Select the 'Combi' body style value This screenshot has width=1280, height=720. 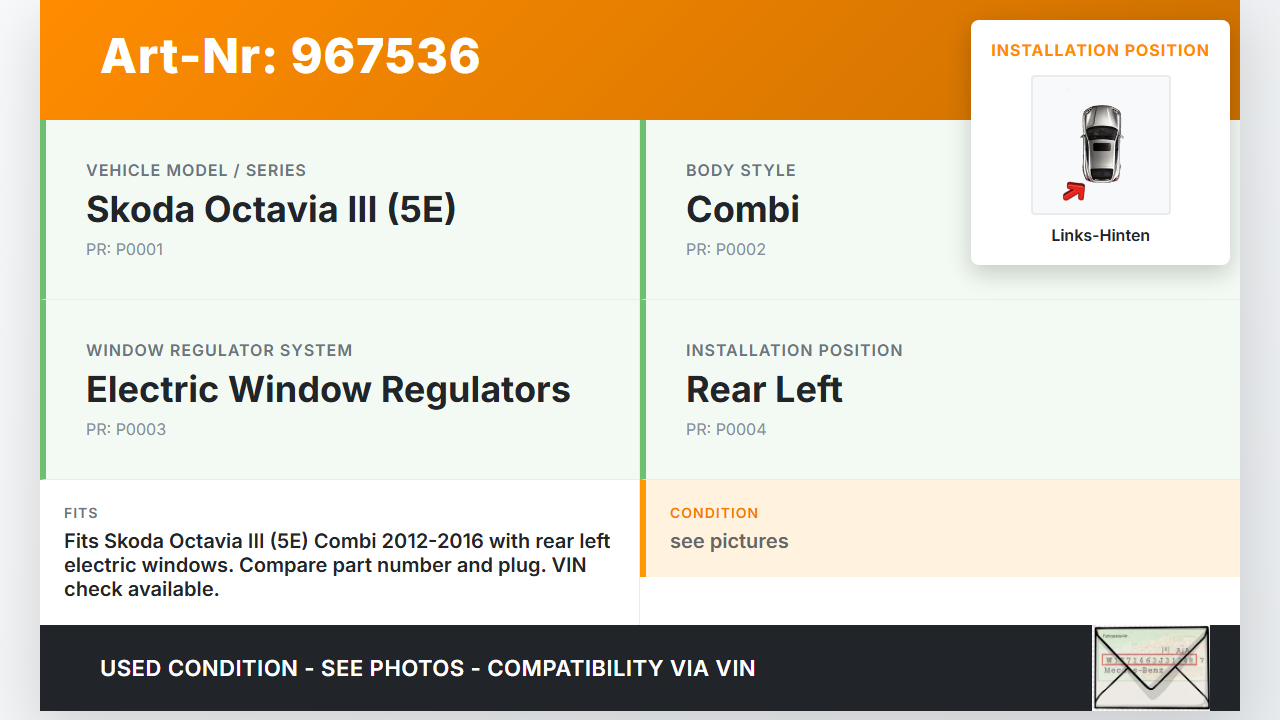pyautogui.click(x=742, y=210)
